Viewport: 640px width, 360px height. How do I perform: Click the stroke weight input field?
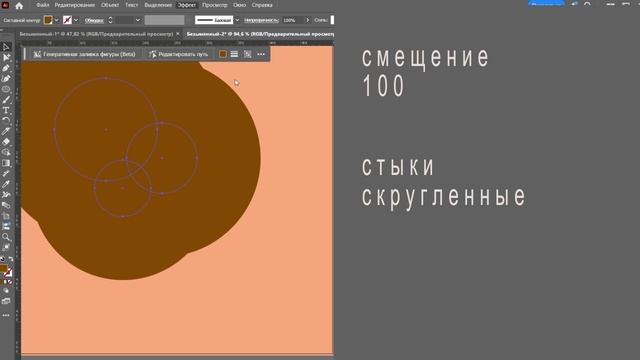(124, 20)
